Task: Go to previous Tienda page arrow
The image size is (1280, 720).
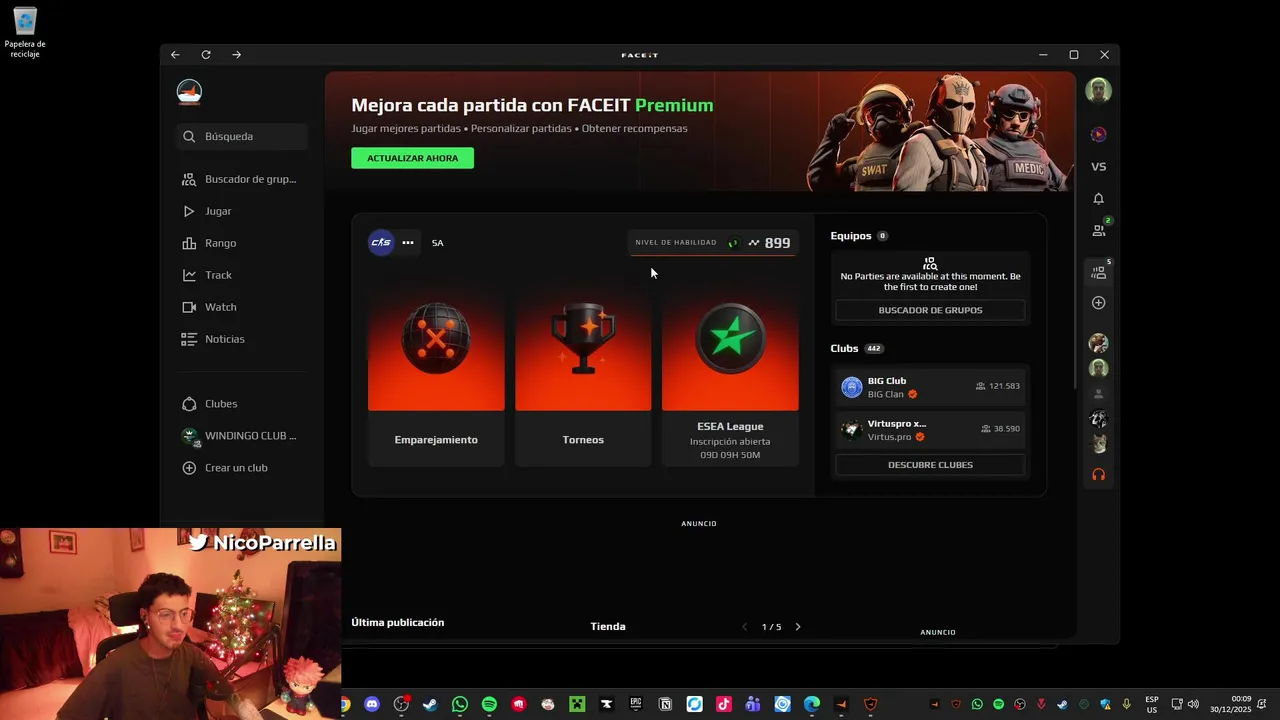Action: tap(744, 627)
